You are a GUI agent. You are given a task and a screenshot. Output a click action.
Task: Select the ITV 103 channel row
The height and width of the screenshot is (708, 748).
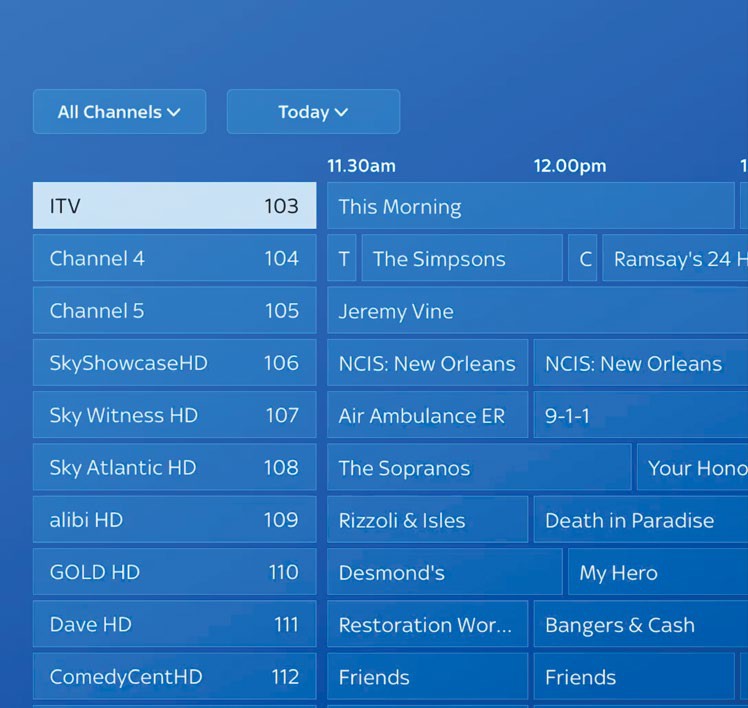click(174, 206)
